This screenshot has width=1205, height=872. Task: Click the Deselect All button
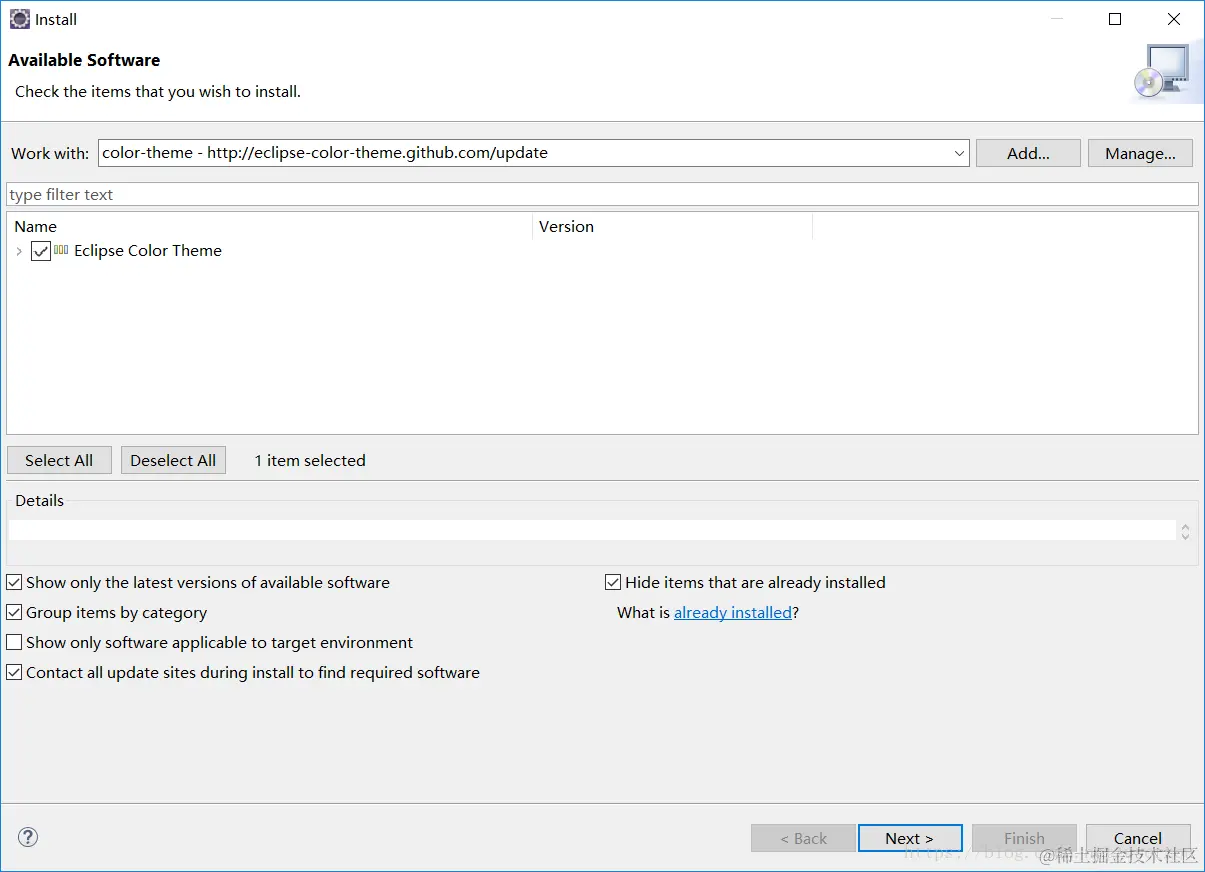pyautogui.click(x=173, y=460)
